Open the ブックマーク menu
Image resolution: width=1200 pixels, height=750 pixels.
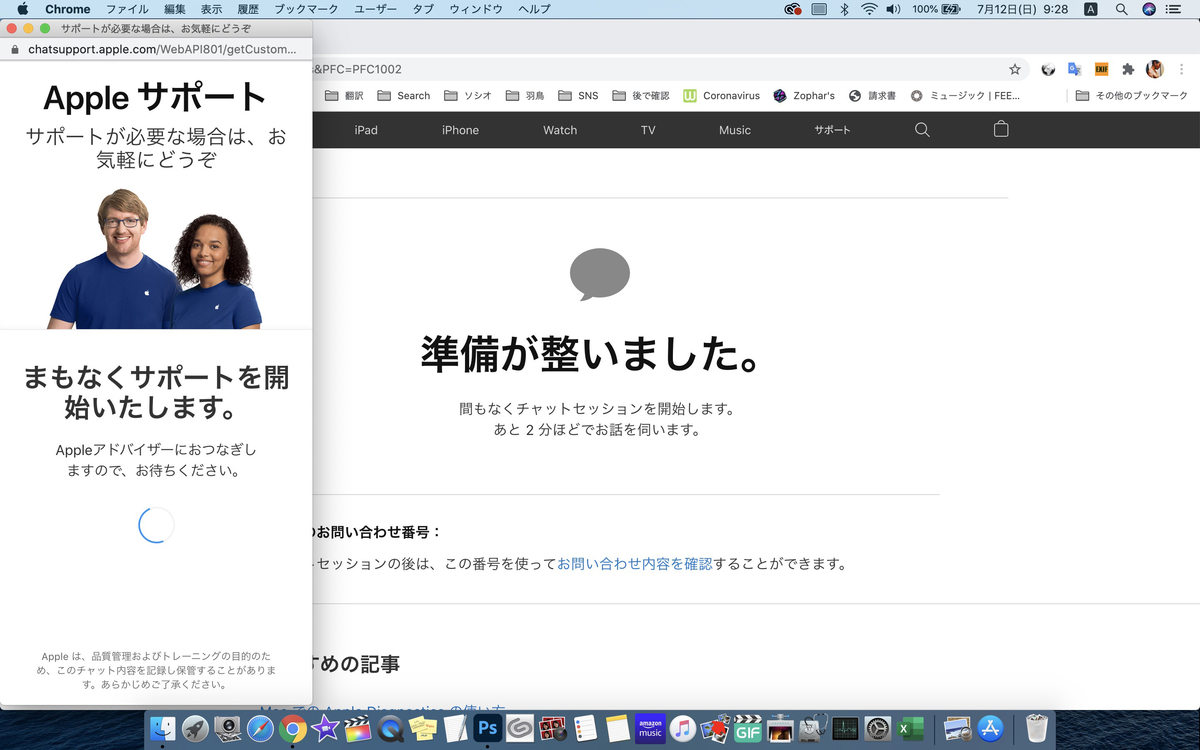[x=306, y=9]
